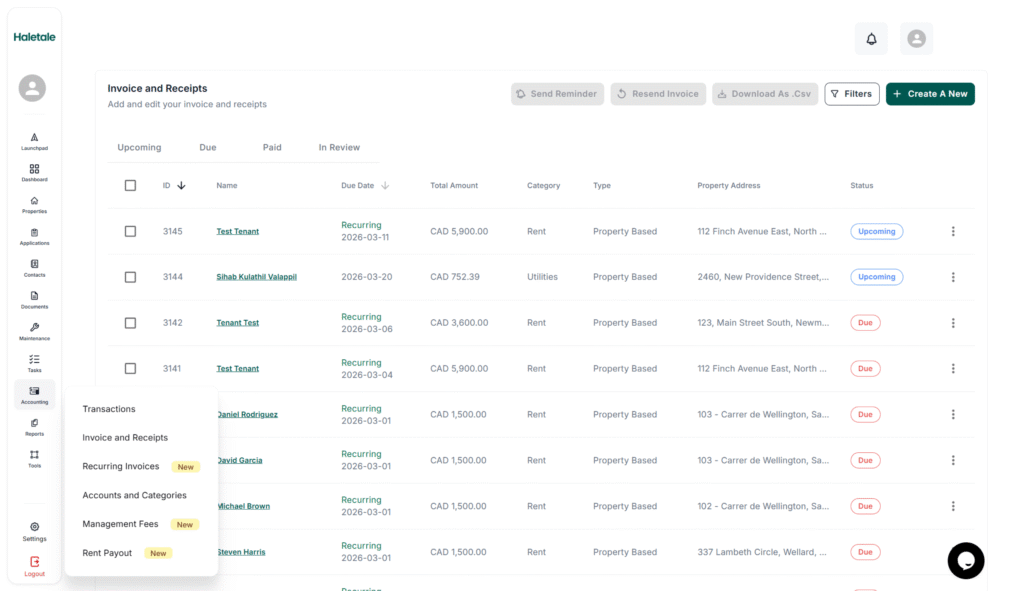The width and height of the screenshot is (1024, 591).
Task: Open the Maintenance section
Action: pos(34,331)
